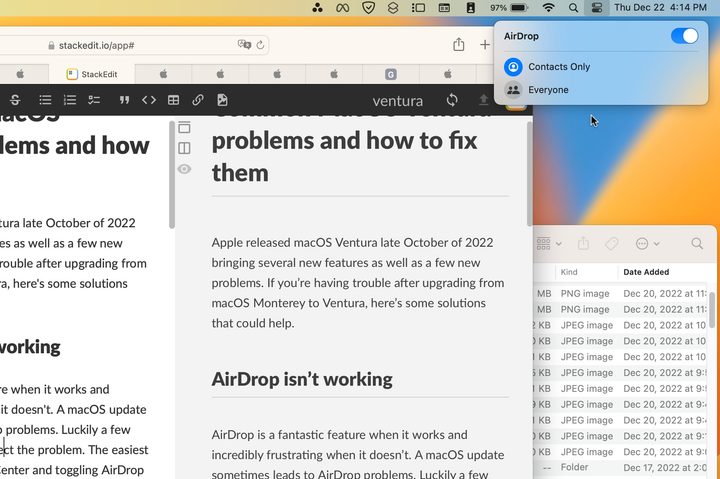The height and width of the screenshot is (479, 720).
Task: Insert an unordered bullet list
Action: click(45, 100)
